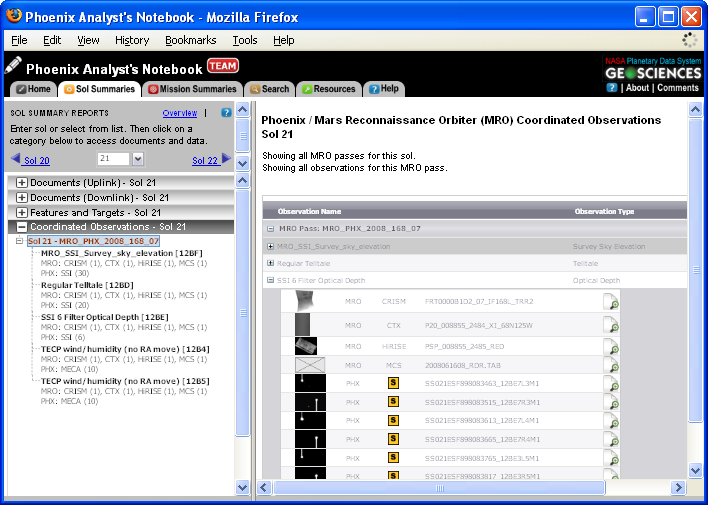The width and height of the screenshot is (708, 505).
Task: Open the help icon in Sol Summary Reports
Action: click(226, 113)
